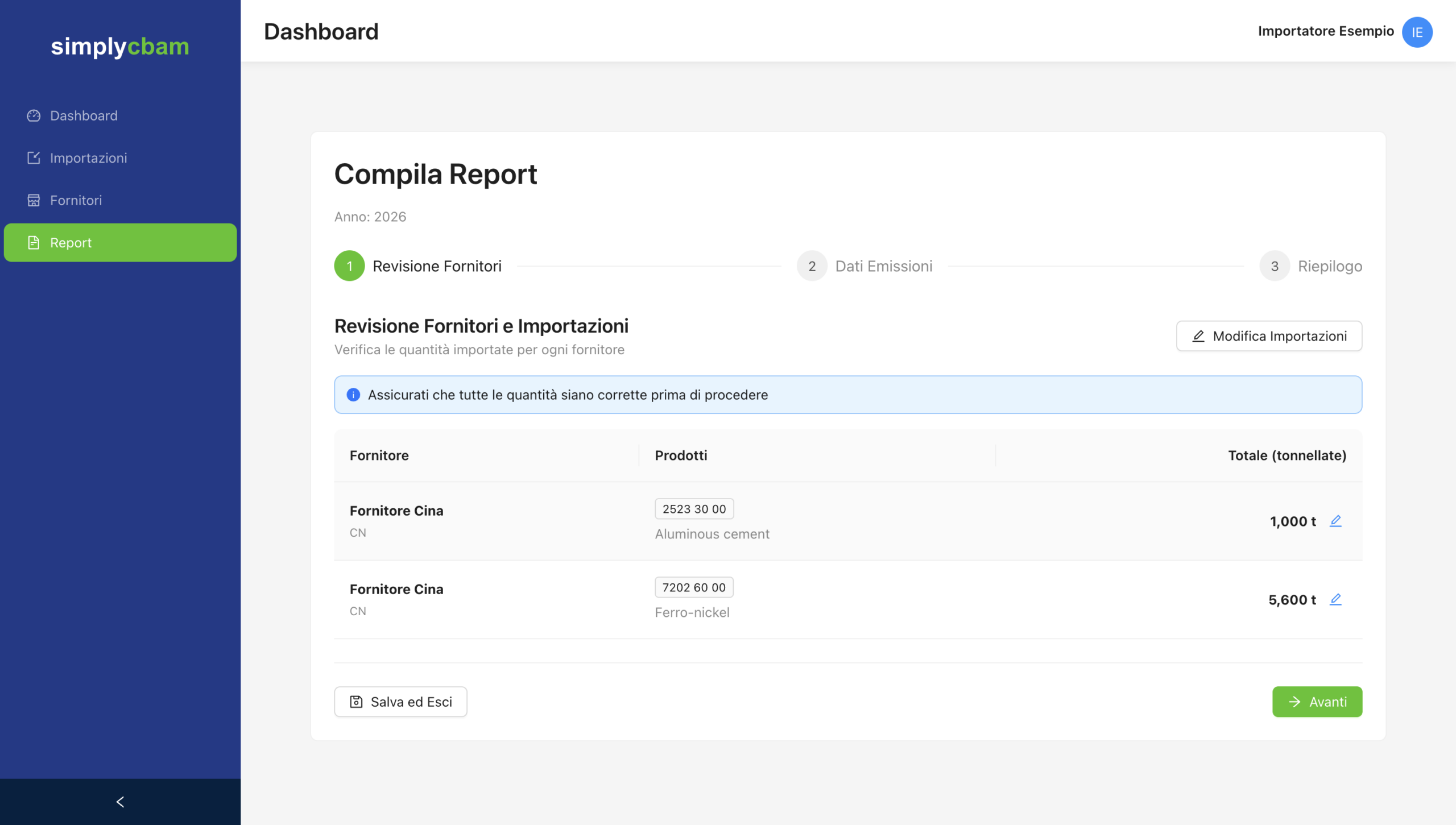Click the IE user avatar
The height and width of the screenshot is (825, 1456).
(1417, 32)
